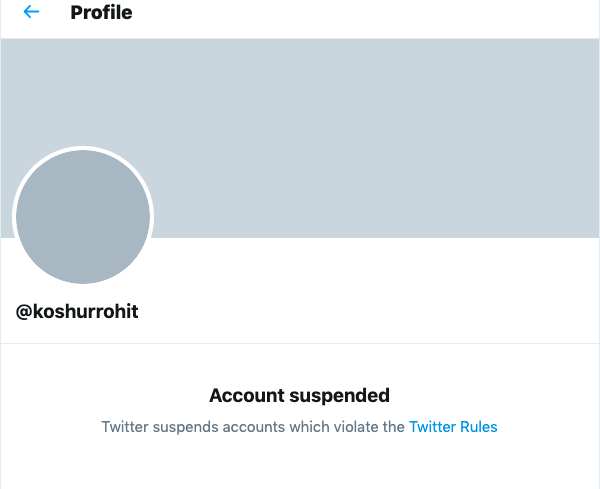Click white space left of Account suspended

(100, 395)
